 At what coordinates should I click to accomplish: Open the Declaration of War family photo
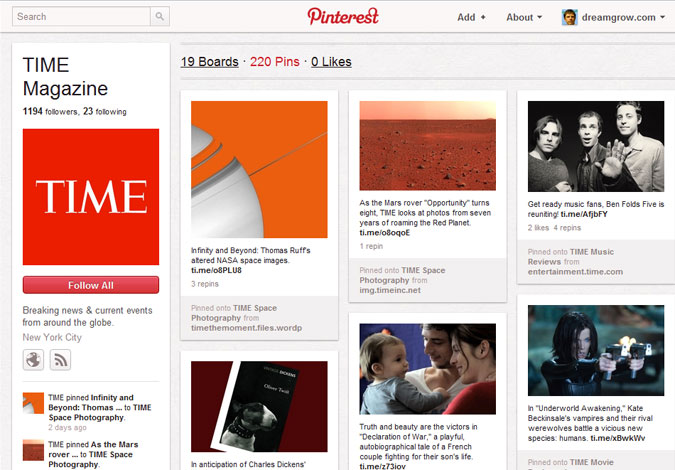[427, 369]
